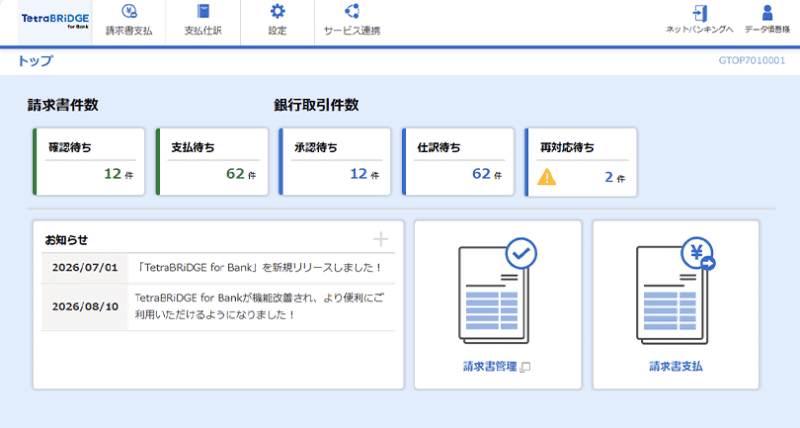The height and width of the screenshot is (428, 800).
Task: Open the 承認待ち 12件 card
Action: click(335, 162)
